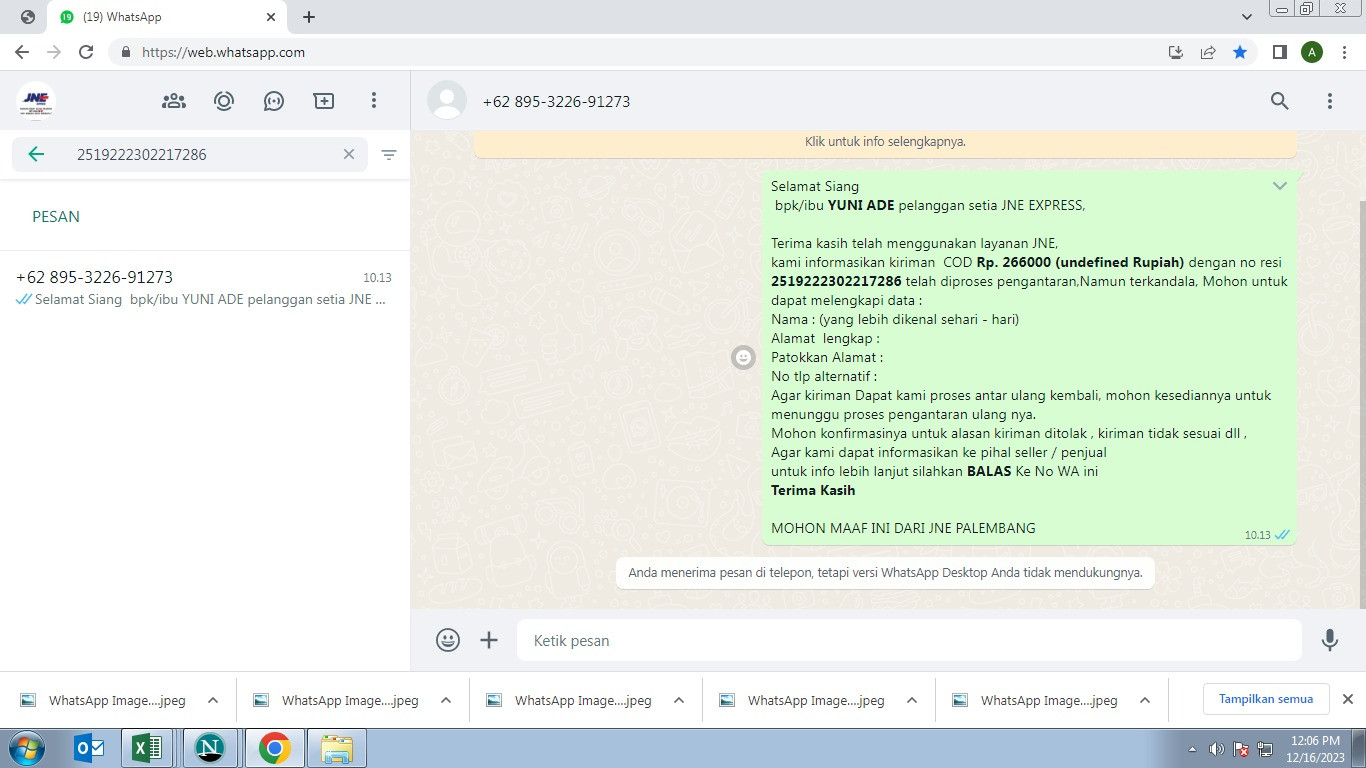Go back in the browser
The height and width of the screenshot is (768, 1366).
pyautogui.click(x=22, y=52)
